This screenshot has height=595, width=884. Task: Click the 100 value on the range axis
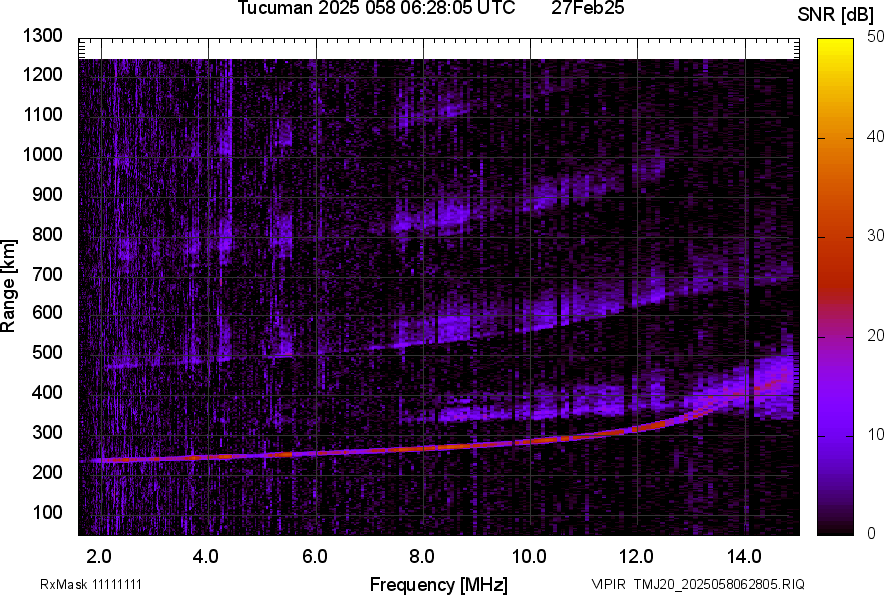48,513
